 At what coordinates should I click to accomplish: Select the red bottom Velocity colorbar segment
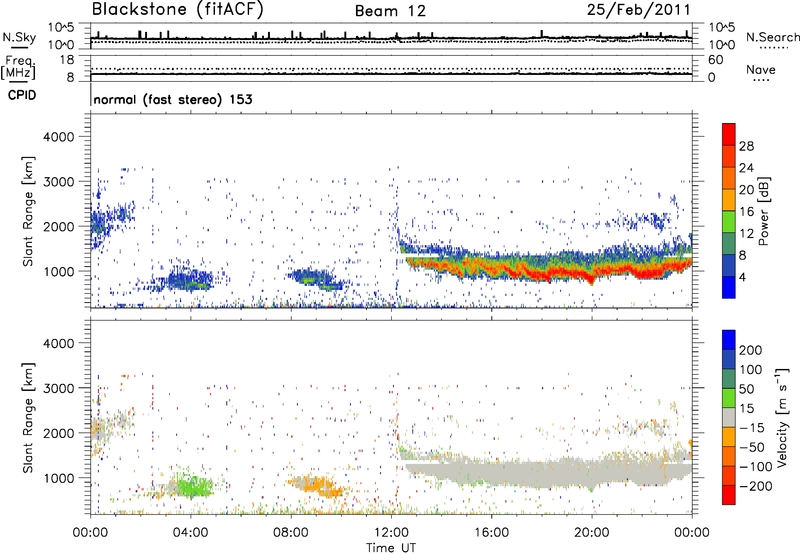point(729,495)
